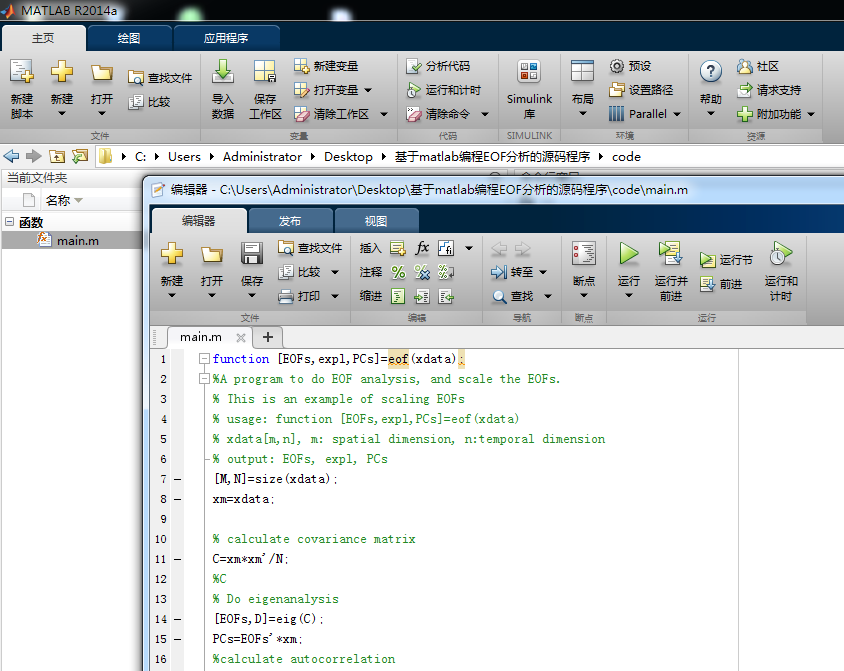The image size is (844, 671).
Task: Switch to the editor View (视图) tab
Action: (376, 221)
